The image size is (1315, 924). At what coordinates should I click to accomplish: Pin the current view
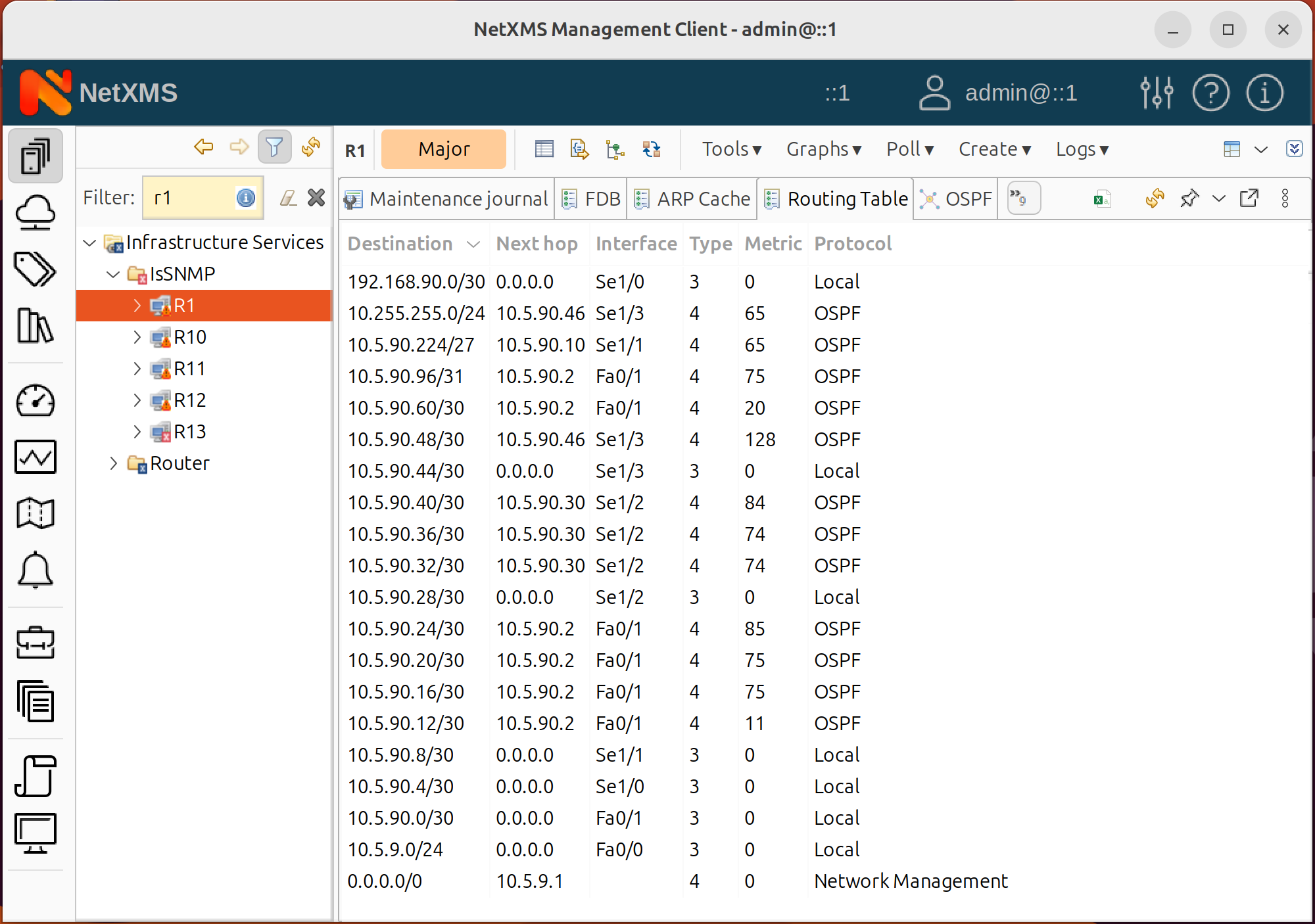coord(1189,198)
